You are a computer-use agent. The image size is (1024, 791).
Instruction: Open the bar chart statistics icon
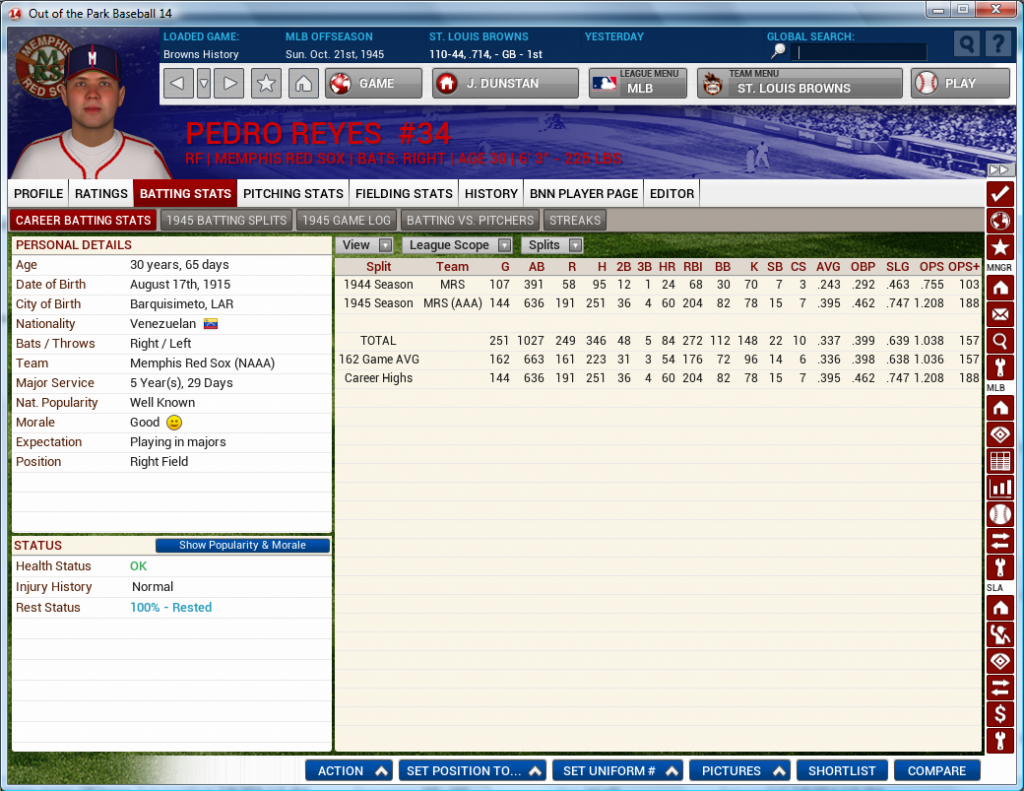(999, 488)
